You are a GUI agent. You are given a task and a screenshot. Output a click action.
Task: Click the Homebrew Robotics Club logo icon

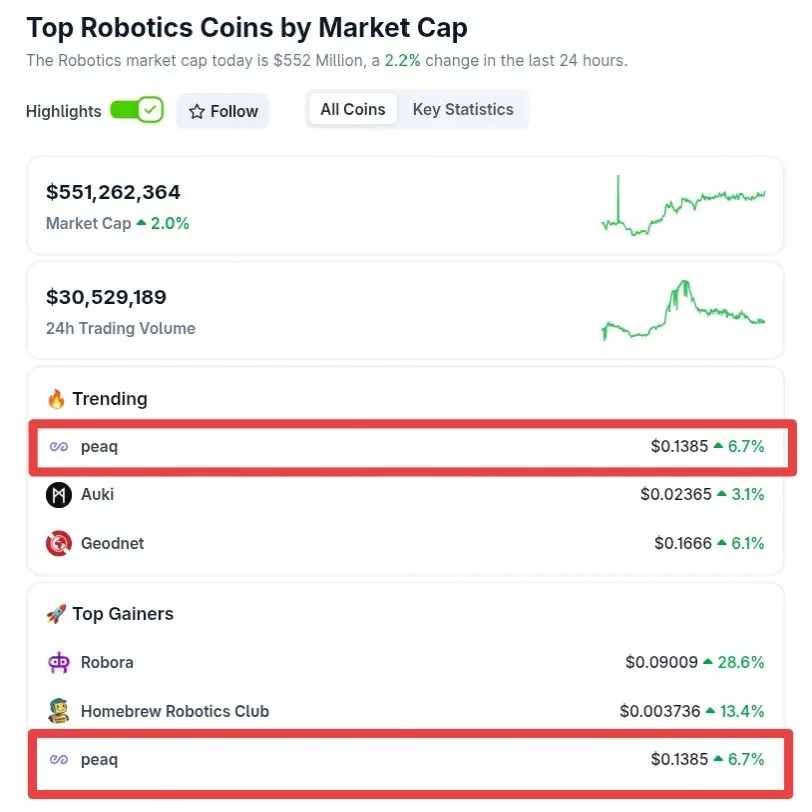(59, 711)
